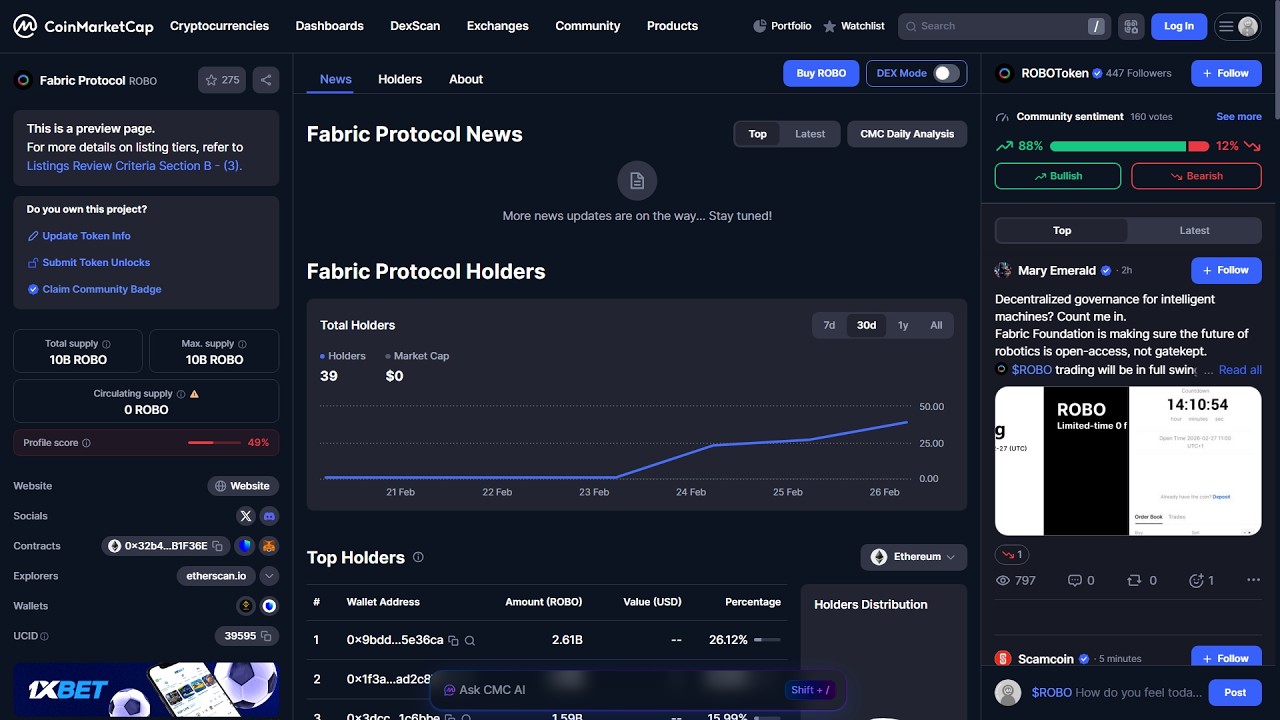Add token to MetaMask fox icon
Viewport: 1280px width, 720px height.
point(269,546)
